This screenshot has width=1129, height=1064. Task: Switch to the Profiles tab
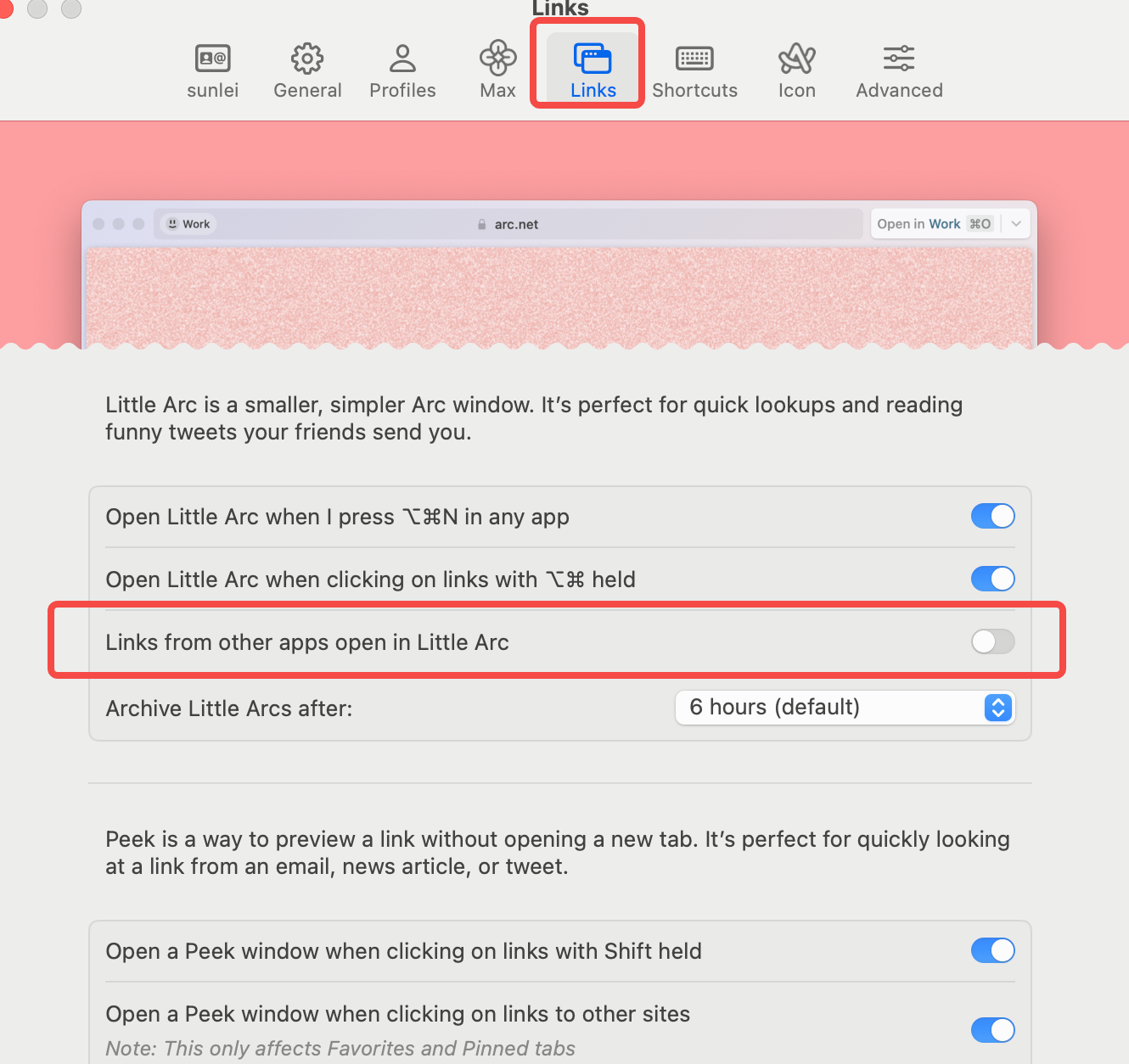click(402, 71)
